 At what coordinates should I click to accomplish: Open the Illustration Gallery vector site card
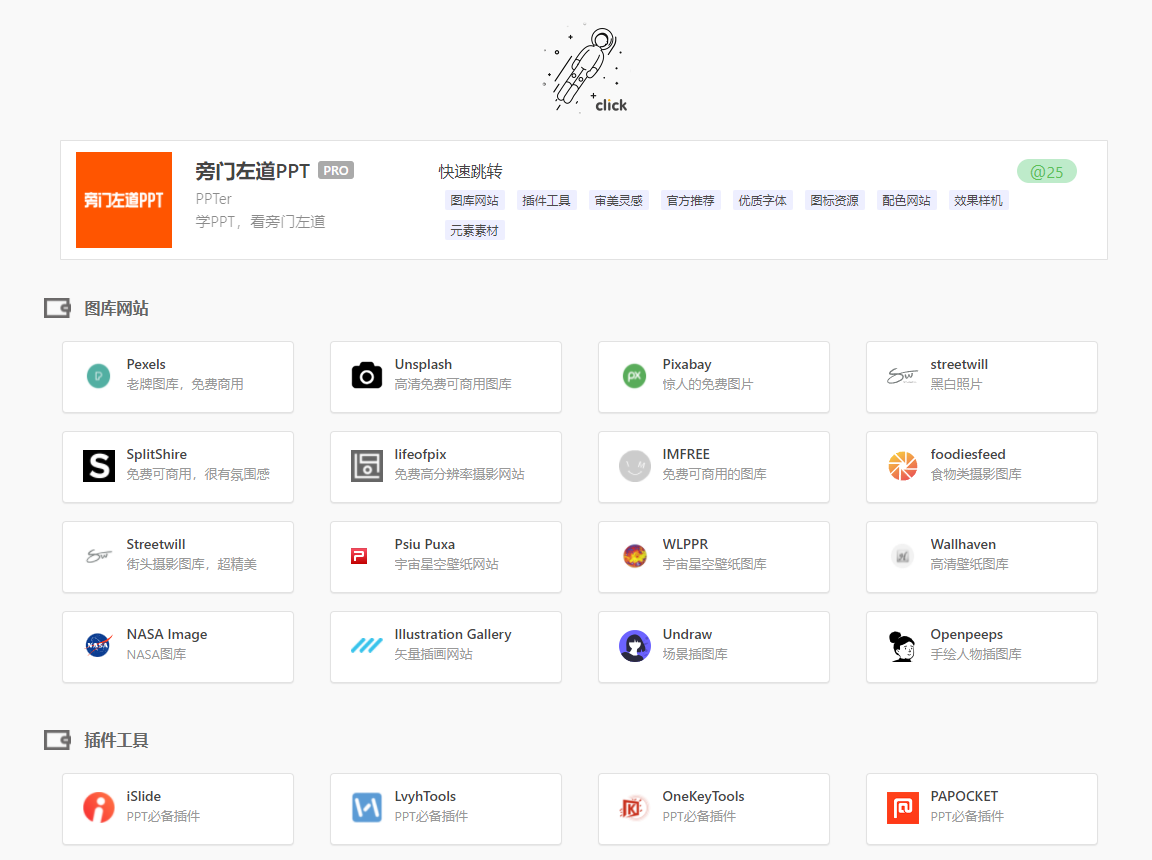pos(445,646)
